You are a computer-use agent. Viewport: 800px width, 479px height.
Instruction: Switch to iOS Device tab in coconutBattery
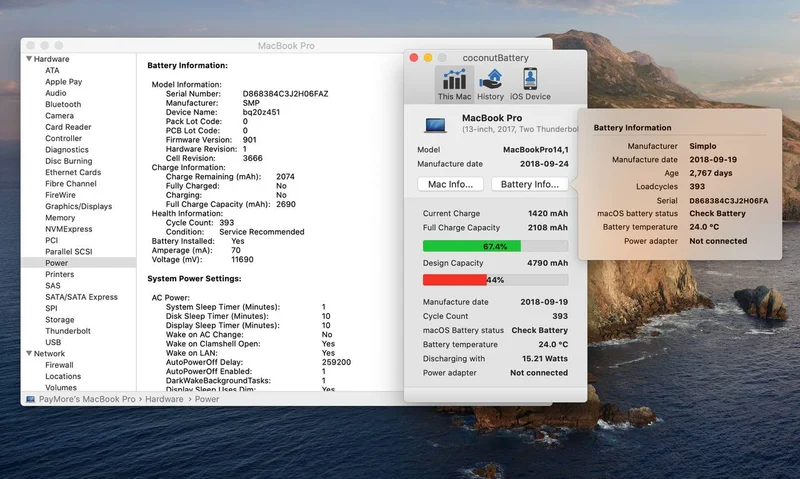(x=530, y=84)
